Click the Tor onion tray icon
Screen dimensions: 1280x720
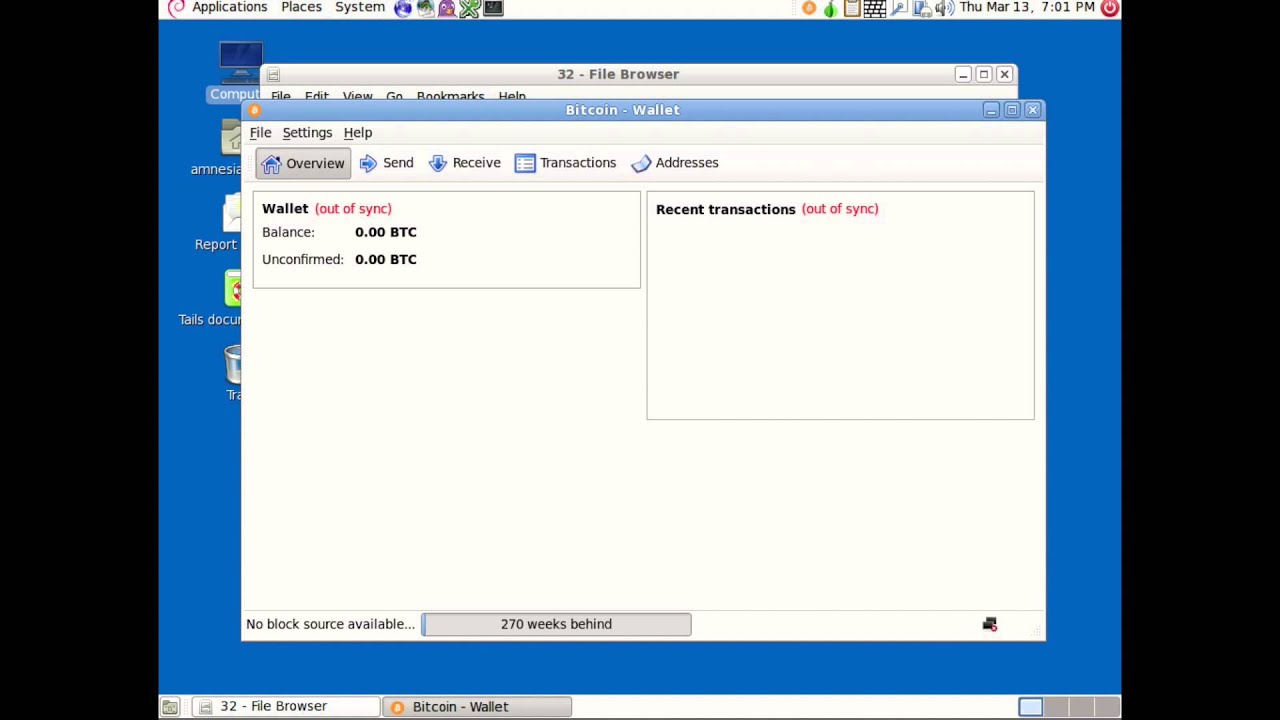830,8
